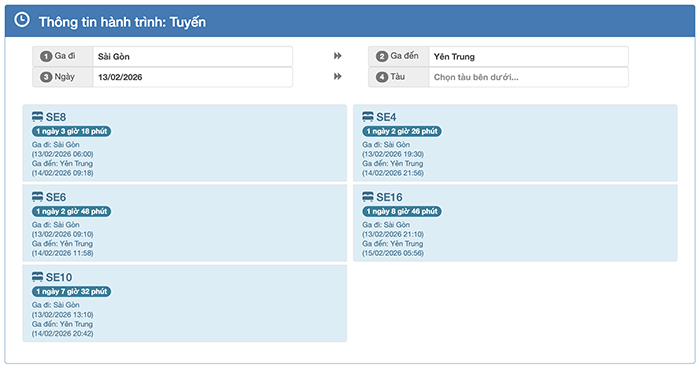Viewport: 700px width, 367px height.
Task: Click the SE4 train bed icon
Action: pos(368,117)
